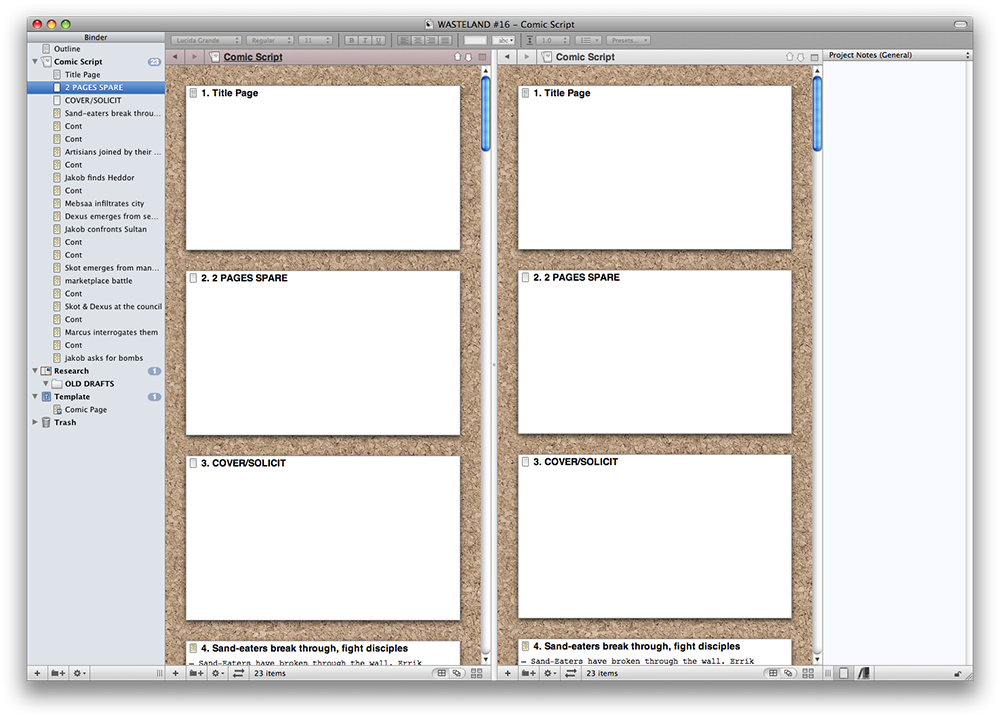Select 'Jakob finds Heddor' in the Binder

pyautogui.click(x=99, y=178)
